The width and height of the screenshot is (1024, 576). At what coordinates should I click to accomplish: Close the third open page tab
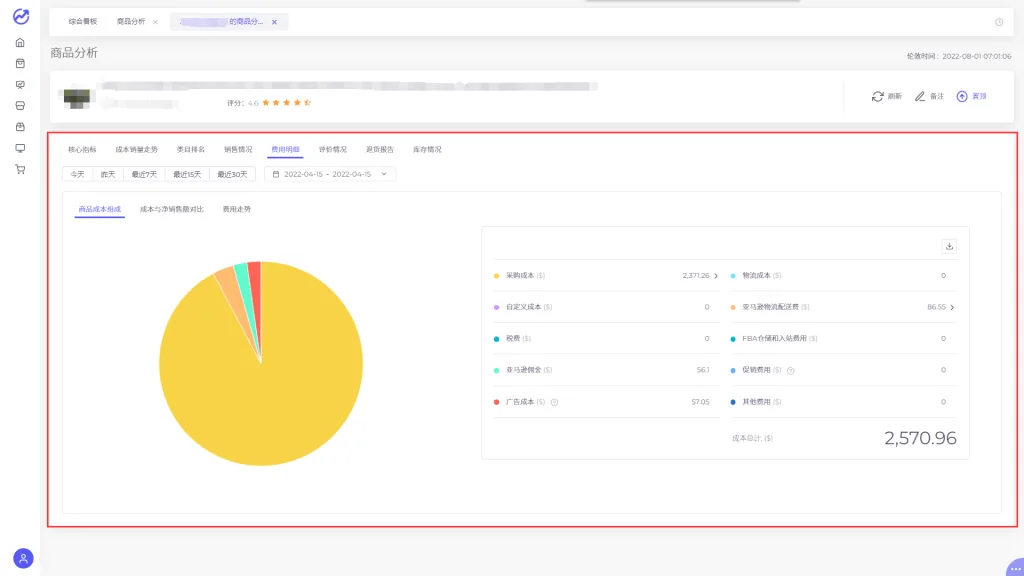(274, 22)
